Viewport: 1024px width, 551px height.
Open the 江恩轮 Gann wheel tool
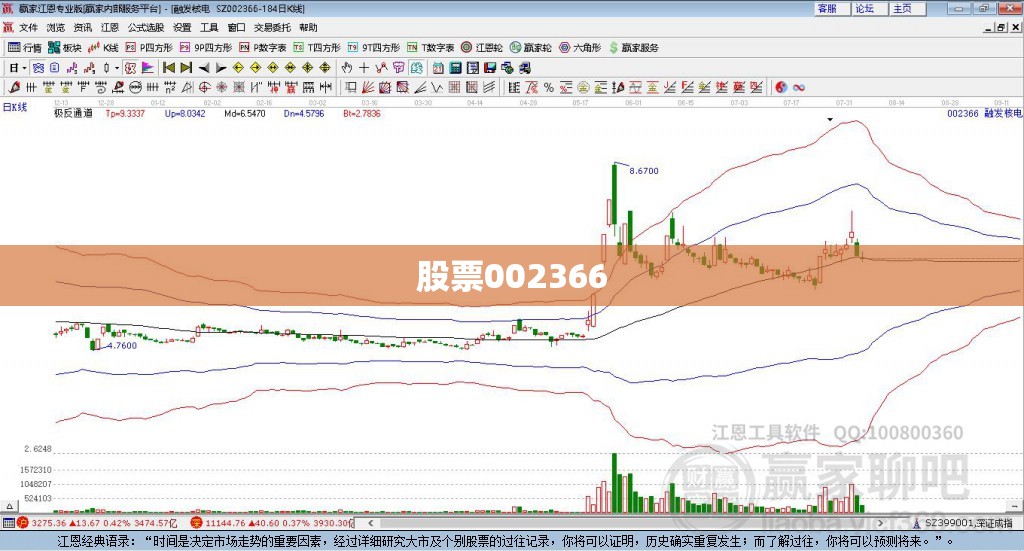(482, 48)
